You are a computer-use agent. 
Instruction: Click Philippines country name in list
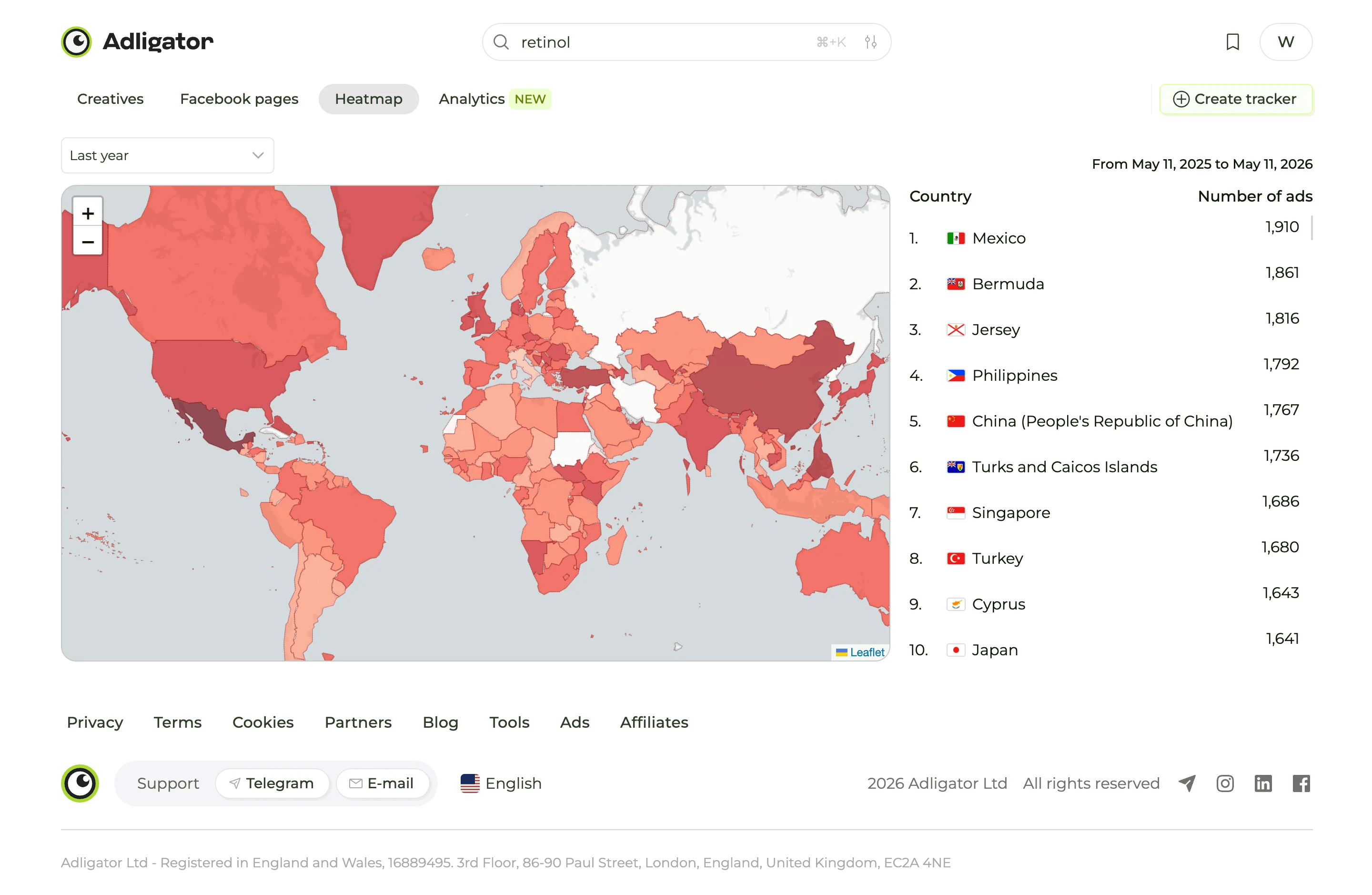click(x=1015, y=376)
